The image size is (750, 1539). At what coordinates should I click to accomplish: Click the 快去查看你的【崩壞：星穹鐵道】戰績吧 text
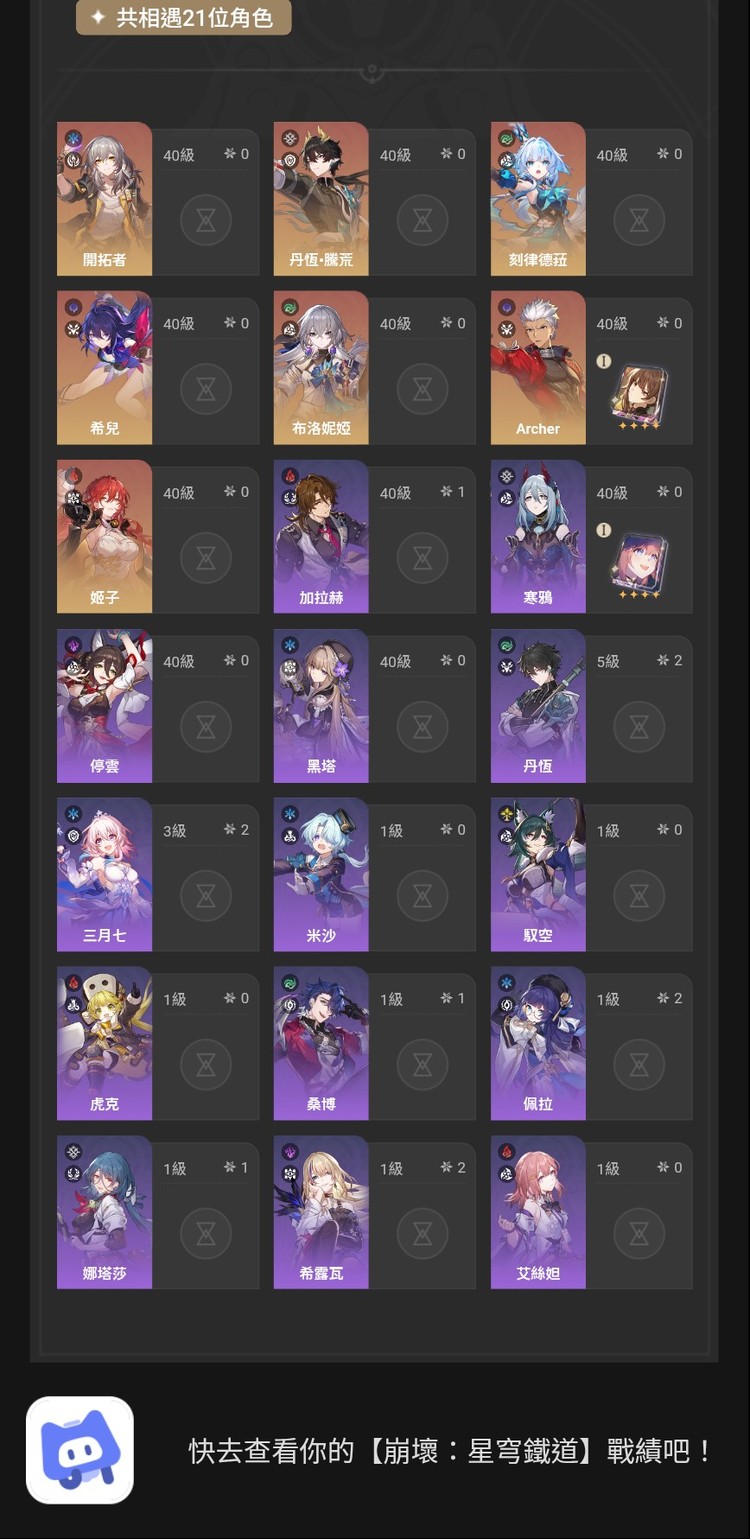(x=451, y=1451)
